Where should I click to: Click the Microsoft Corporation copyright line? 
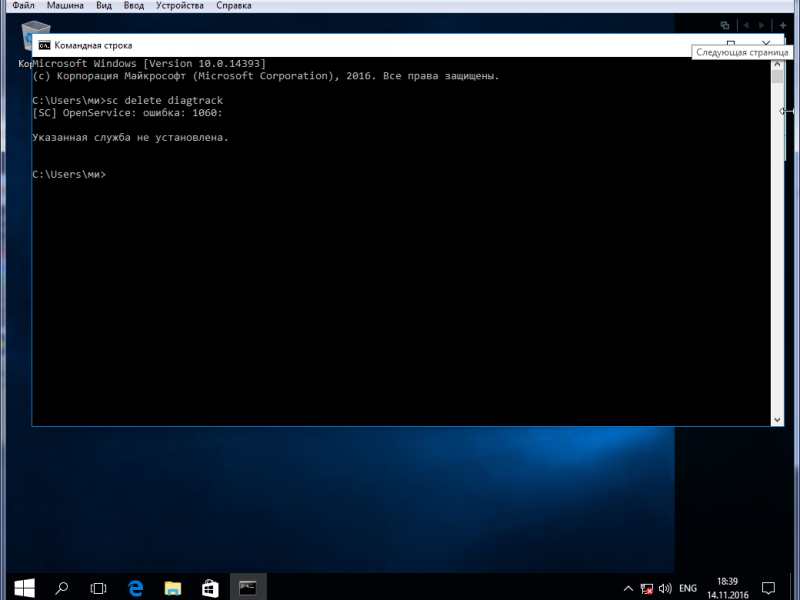coord(266,76)
